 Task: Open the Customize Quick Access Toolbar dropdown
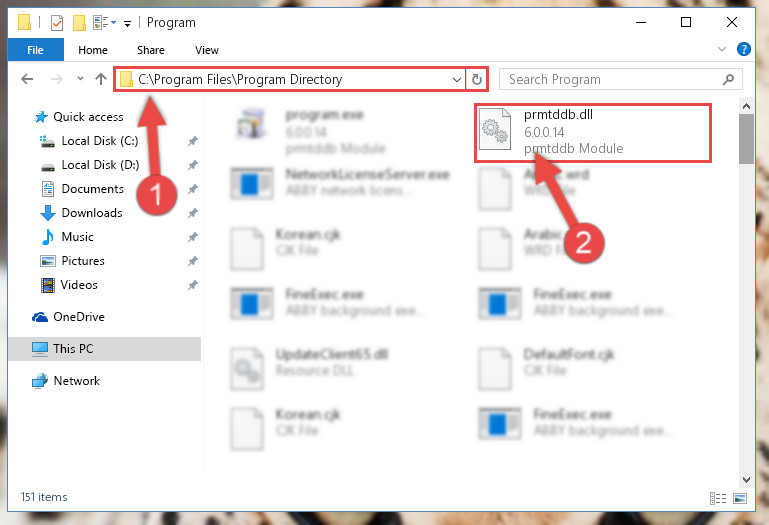127,23
